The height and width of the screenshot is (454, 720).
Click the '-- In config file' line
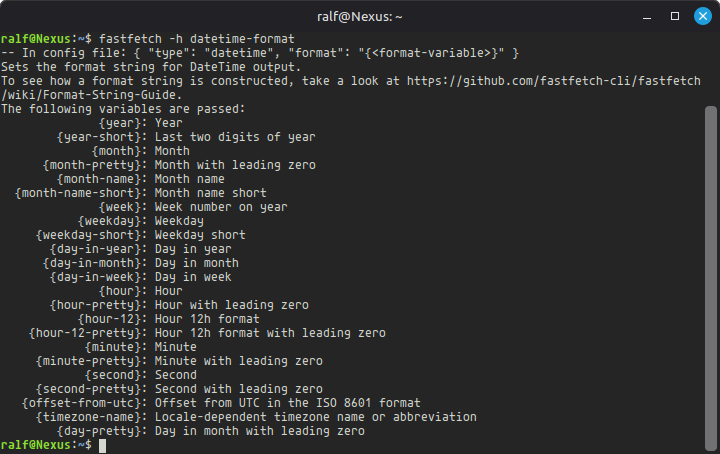(x=260, y=53)
